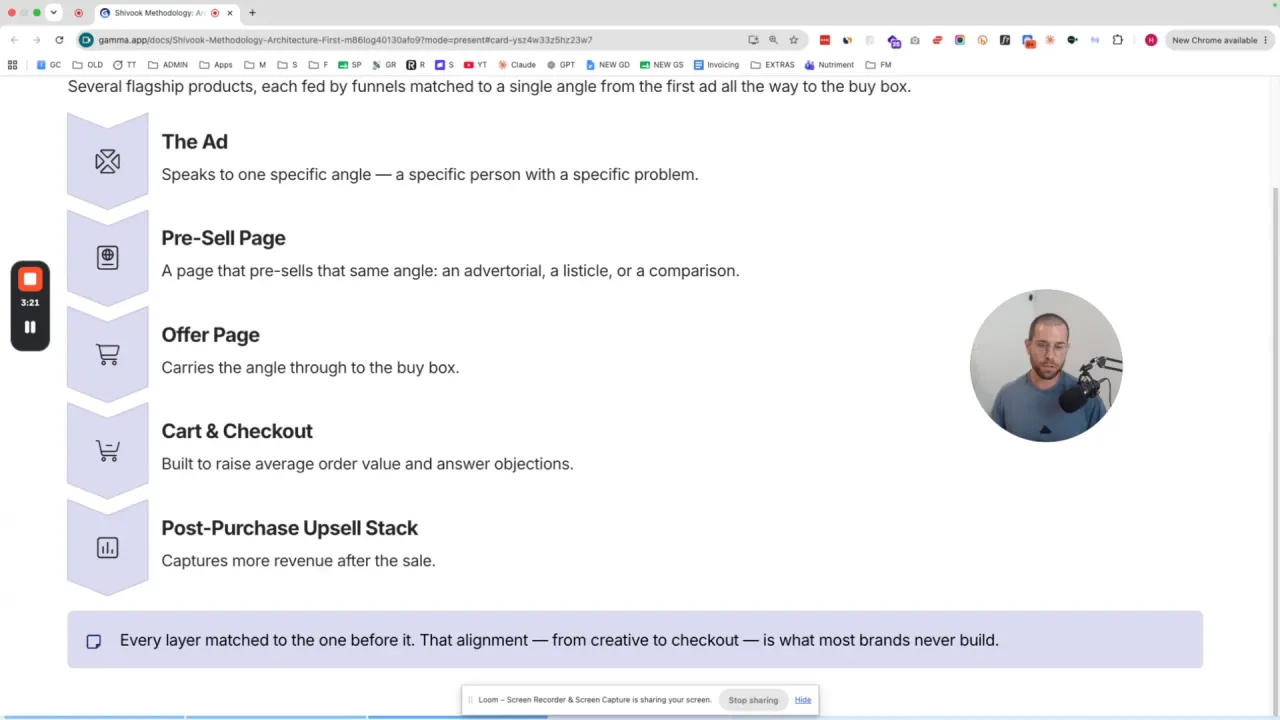
Task: Open the SP bookmark
Action: tap(350, 65)
